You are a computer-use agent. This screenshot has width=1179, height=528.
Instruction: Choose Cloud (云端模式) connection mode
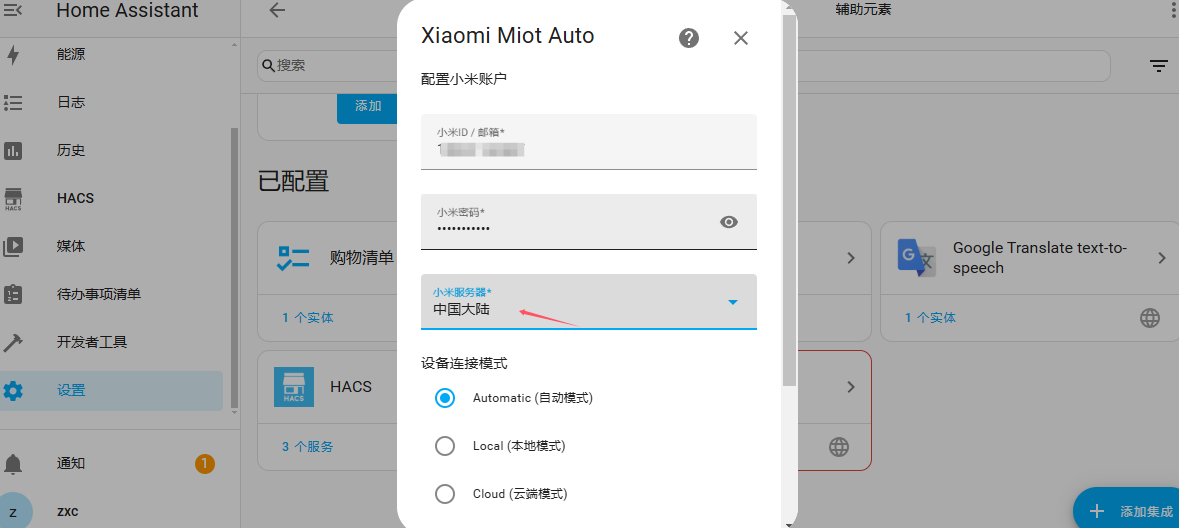pyautogui.click(x=445, y=494)
